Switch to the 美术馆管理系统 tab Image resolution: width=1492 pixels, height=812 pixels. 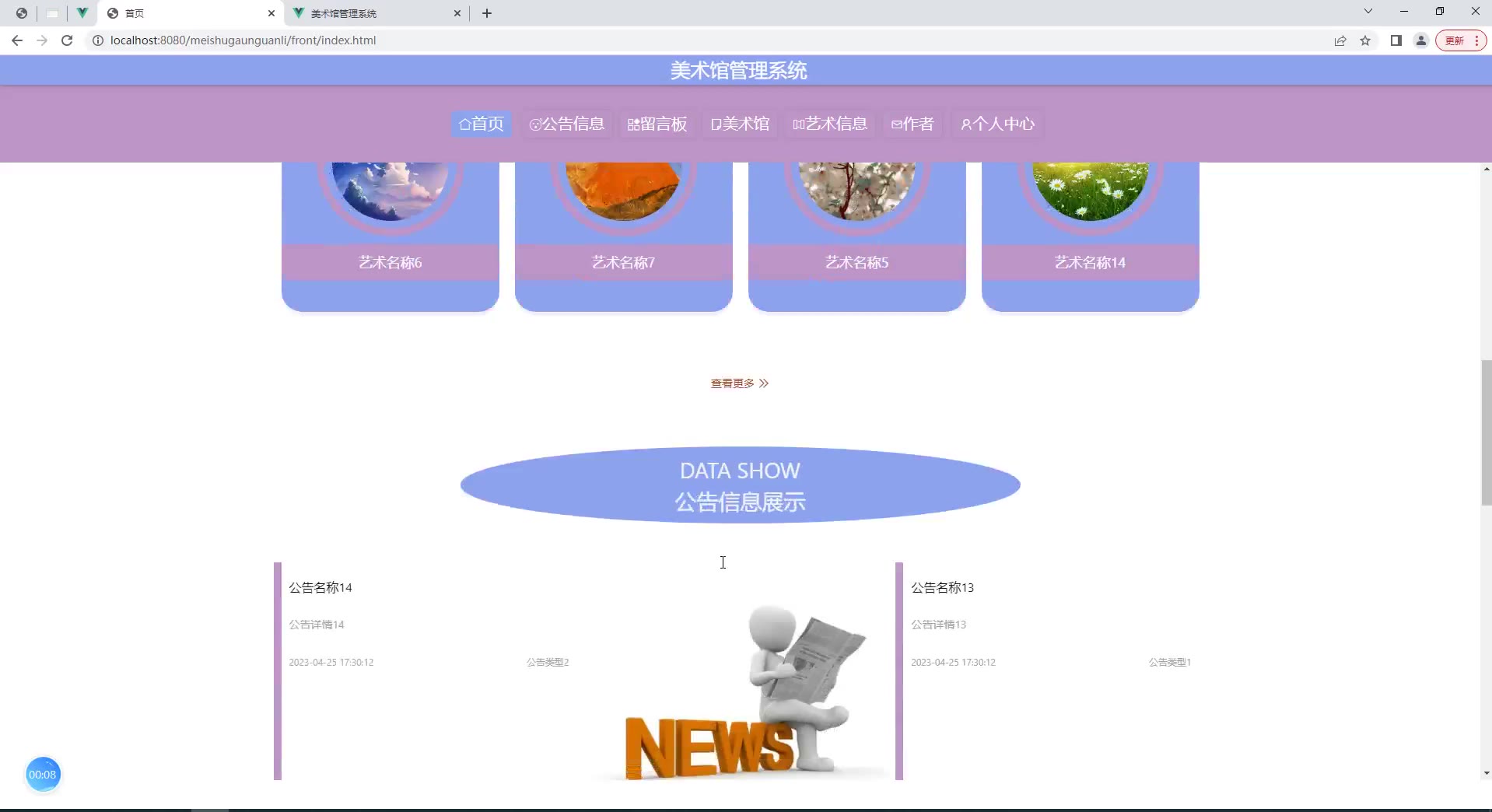(x=377, y=13)
